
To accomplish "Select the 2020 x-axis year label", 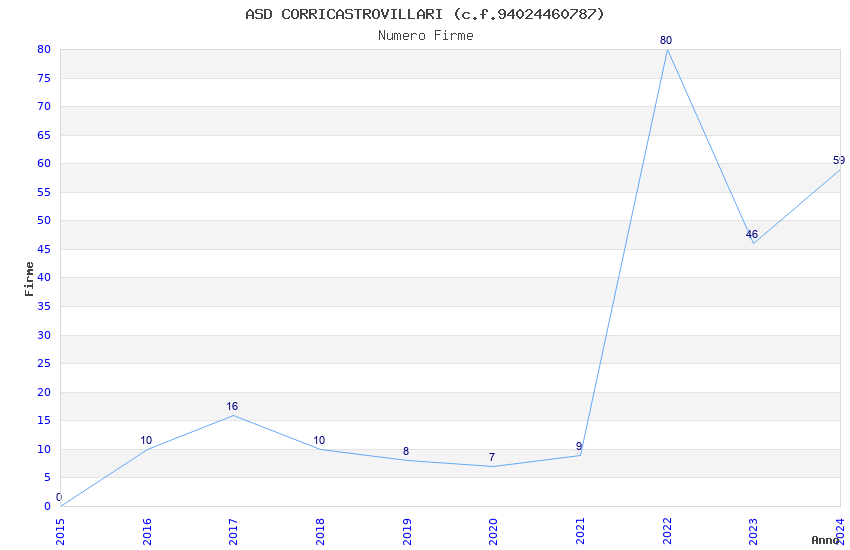I will [x=493, y=532].
